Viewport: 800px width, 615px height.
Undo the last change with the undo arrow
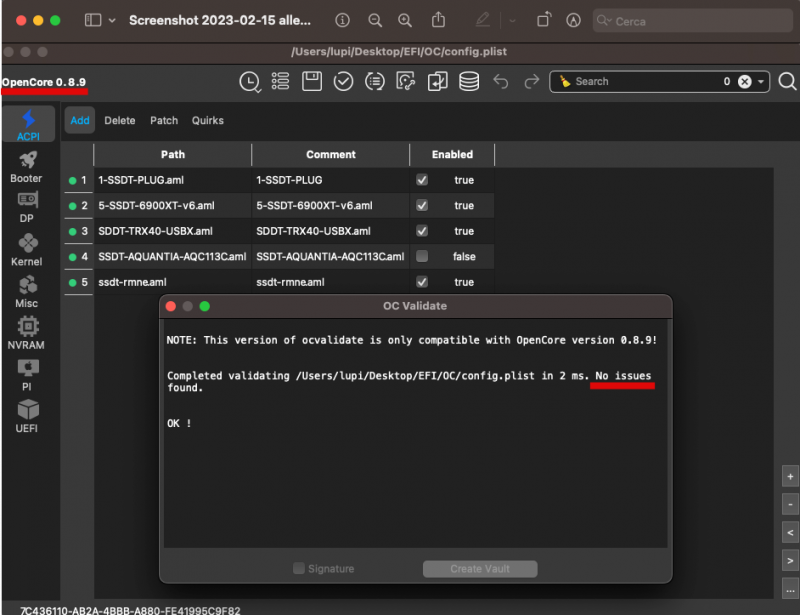point(498,81)
